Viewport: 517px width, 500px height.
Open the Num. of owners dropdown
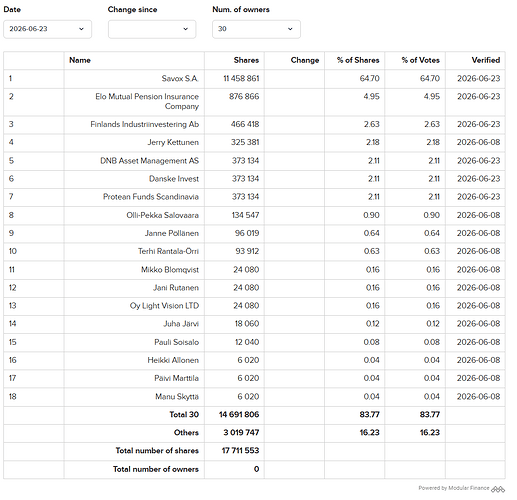(x=256, y=29)
